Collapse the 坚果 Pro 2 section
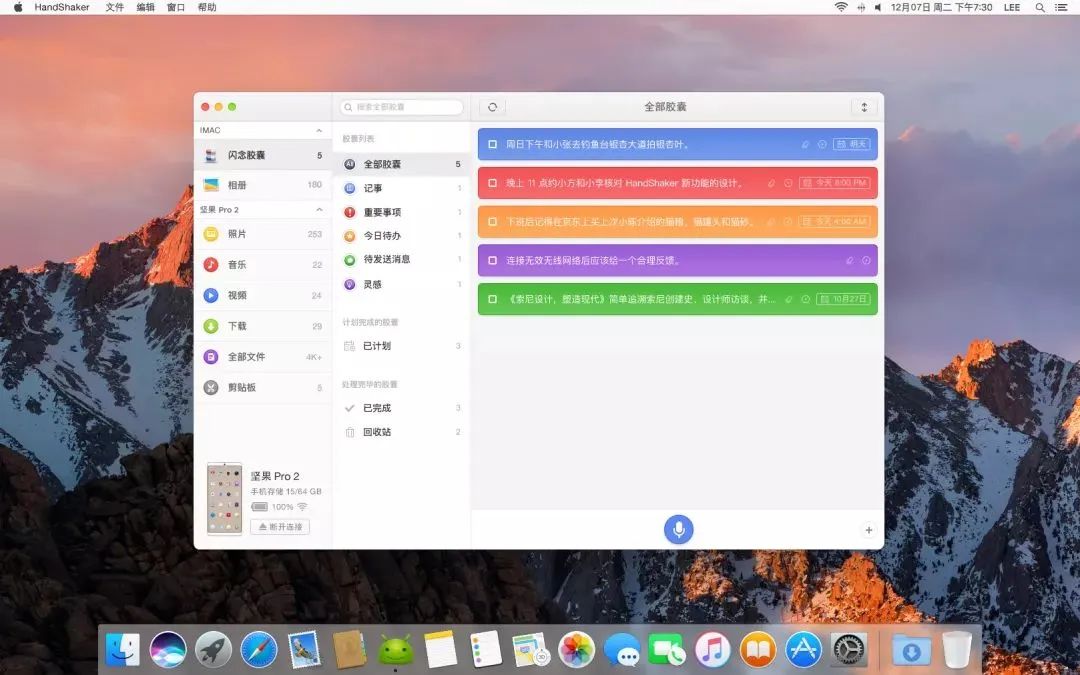The height and width of the screenshot is (675, 1080). click(x=319, y=210)
